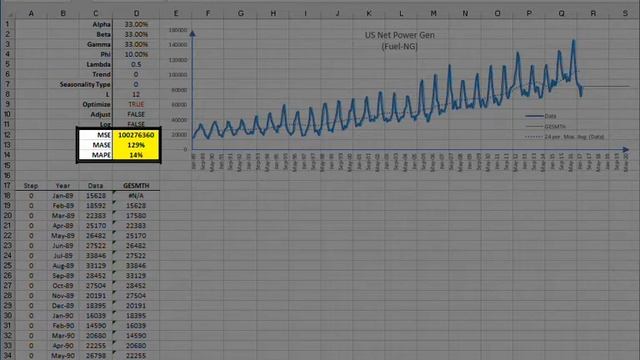This screenshot has width=640, height=360.
Task: Click GESMTH value 17580 in row 20
Action: (x=136, y=216)
